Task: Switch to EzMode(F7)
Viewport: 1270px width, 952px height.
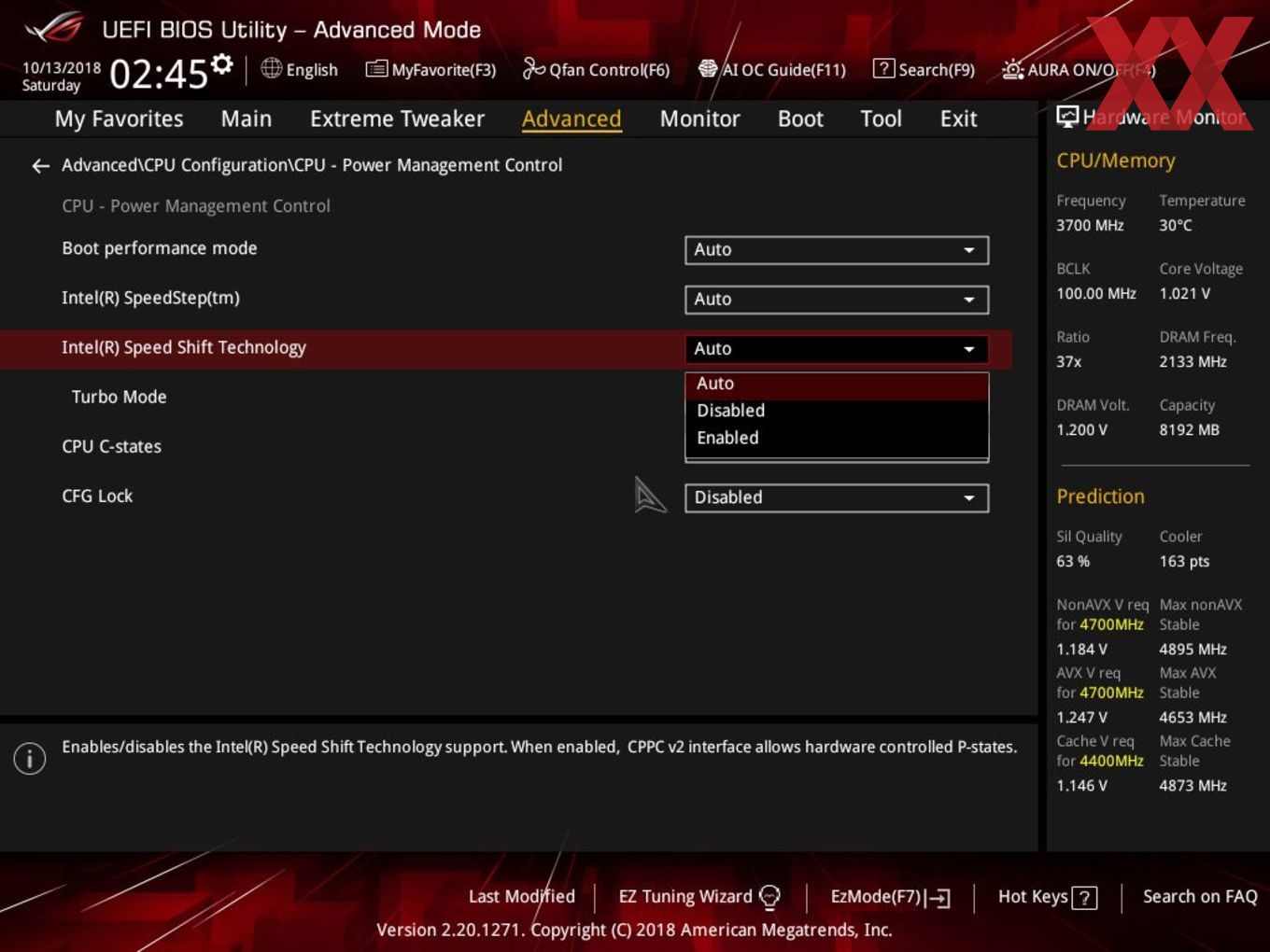Action: (890, 897)
